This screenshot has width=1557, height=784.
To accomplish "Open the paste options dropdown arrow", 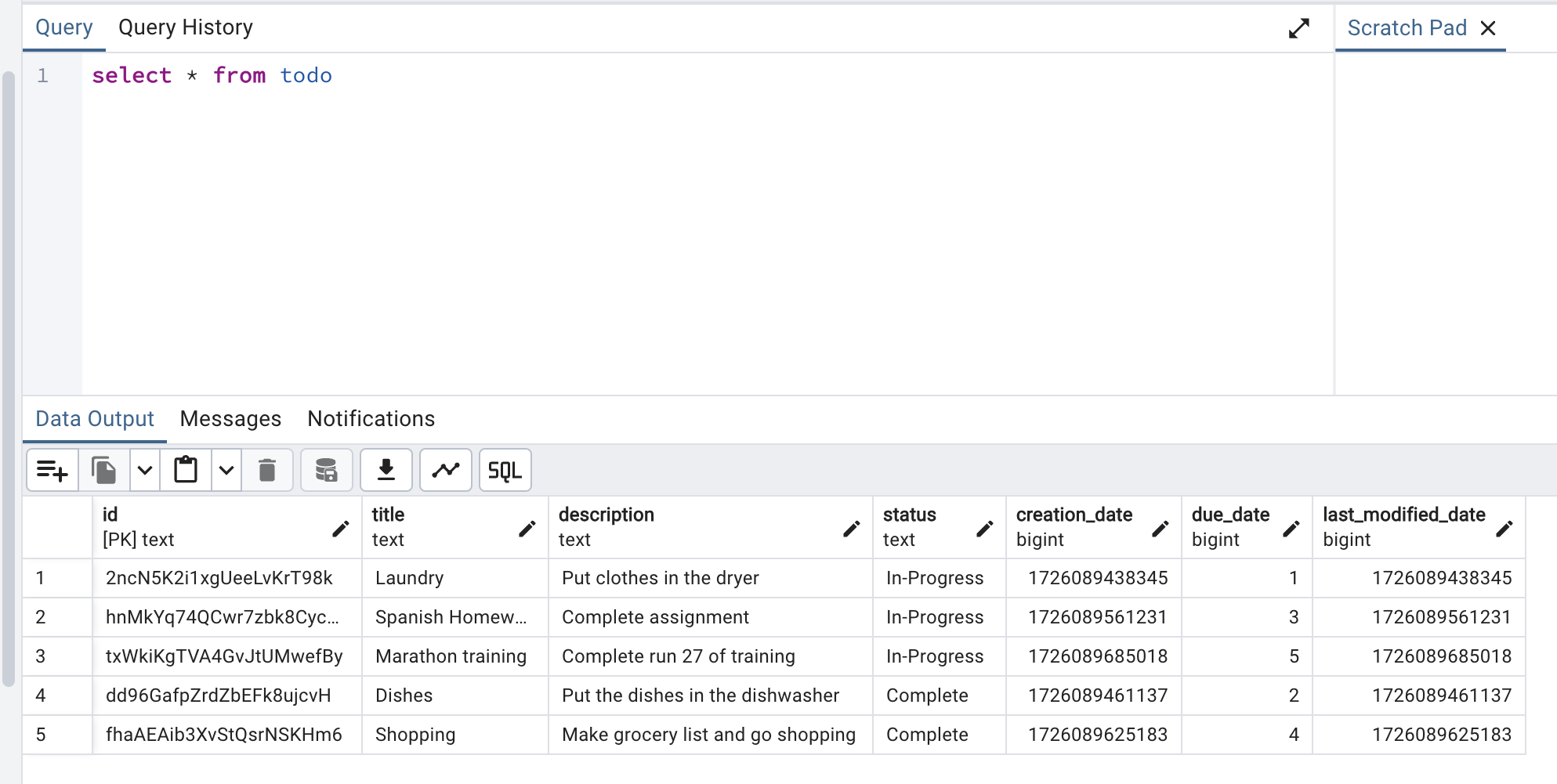I will (x=226, y=471).
